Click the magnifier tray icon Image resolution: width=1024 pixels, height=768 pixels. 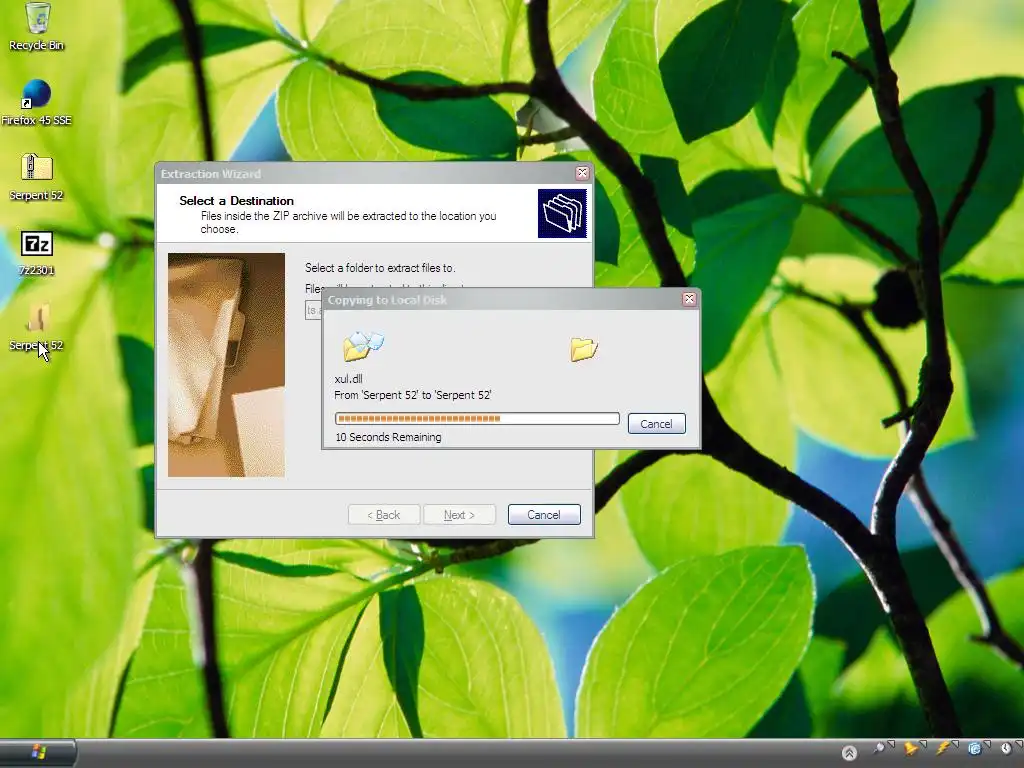click(880, 748)
